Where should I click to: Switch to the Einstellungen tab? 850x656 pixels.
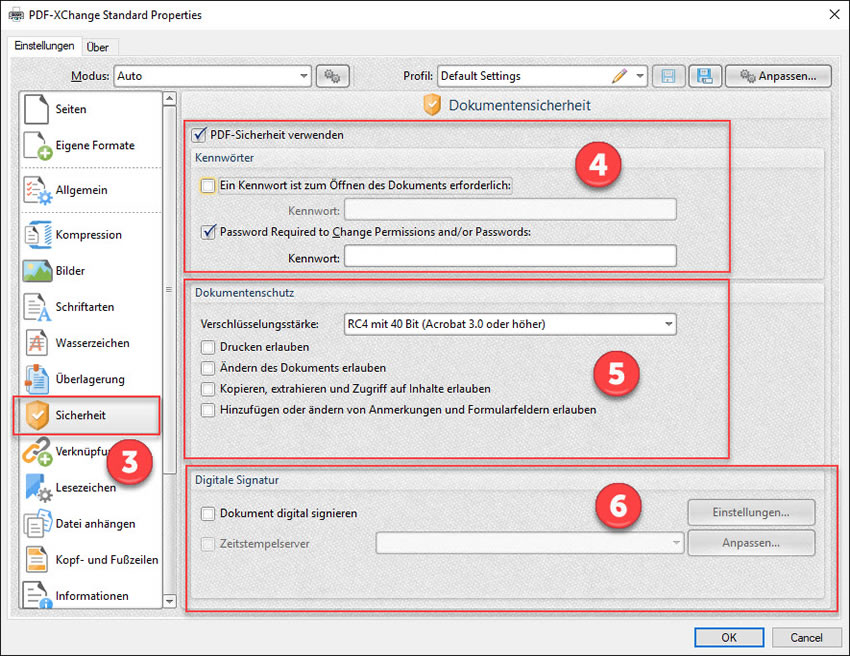tap(44, 46)
